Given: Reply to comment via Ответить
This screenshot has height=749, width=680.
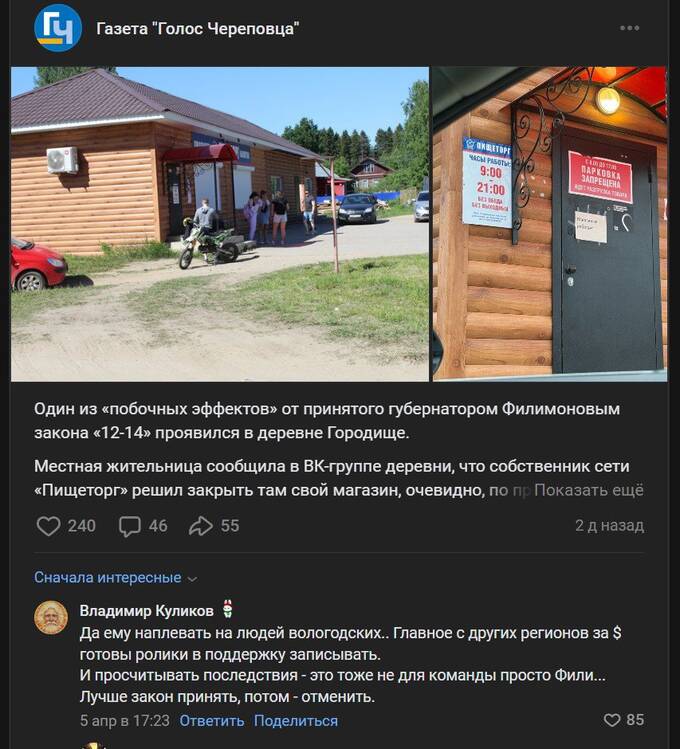Looking at the screenshot, I should [x=212, y=720].
